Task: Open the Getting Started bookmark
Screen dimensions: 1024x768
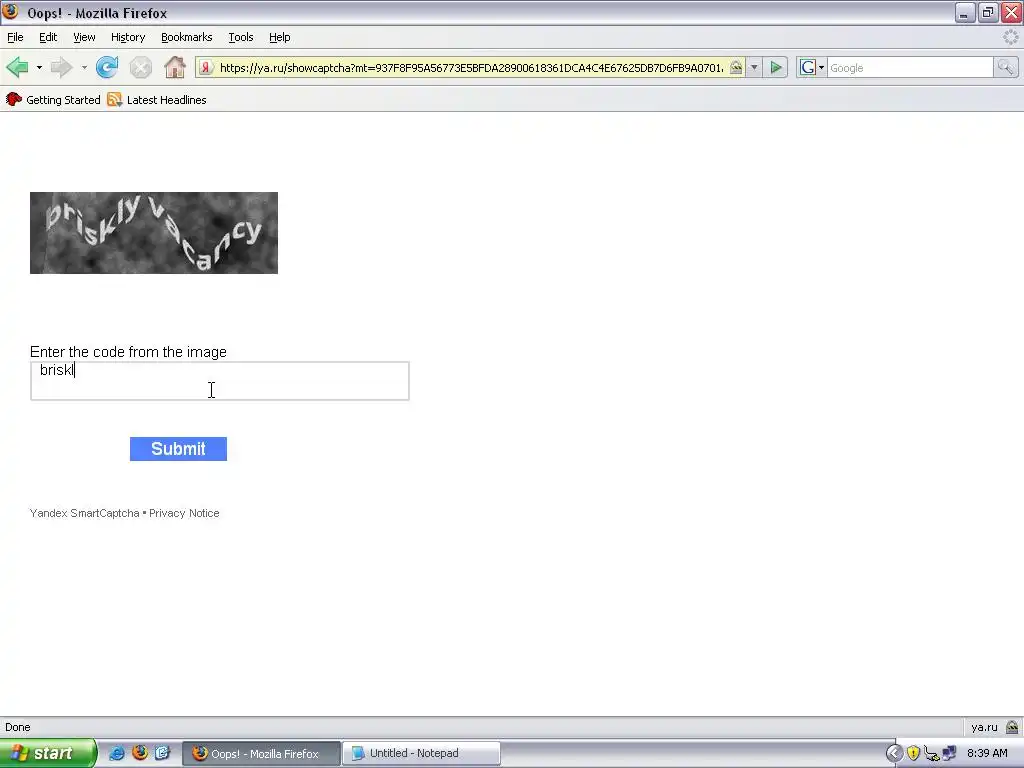Action: tap(54, 100)
